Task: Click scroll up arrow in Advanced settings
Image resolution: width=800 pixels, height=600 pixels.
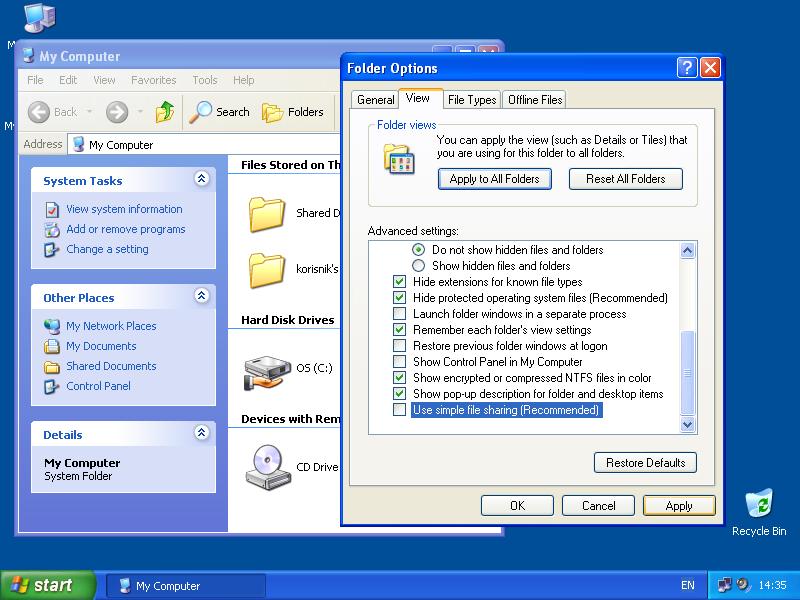Action: pyautogui.click(x=687, y=251)
